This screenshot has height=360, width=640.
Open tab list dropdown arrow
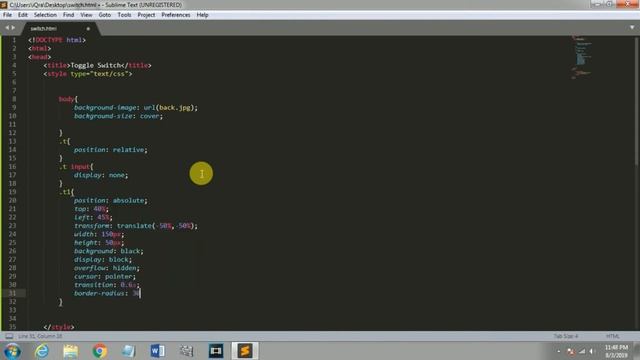[x=632, y=28]
